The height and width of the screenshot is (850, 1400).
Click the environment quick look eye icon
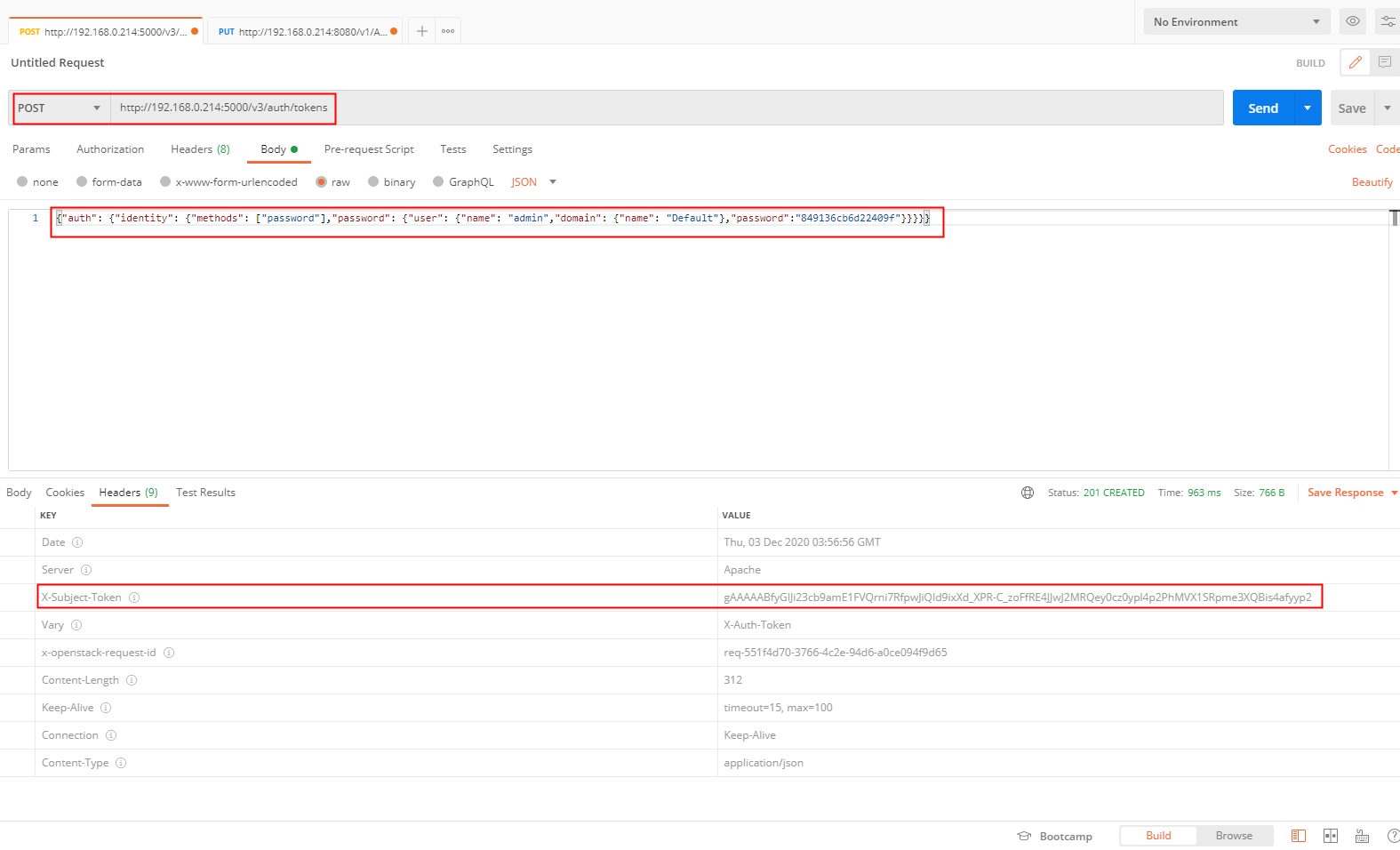[1352, 21]
